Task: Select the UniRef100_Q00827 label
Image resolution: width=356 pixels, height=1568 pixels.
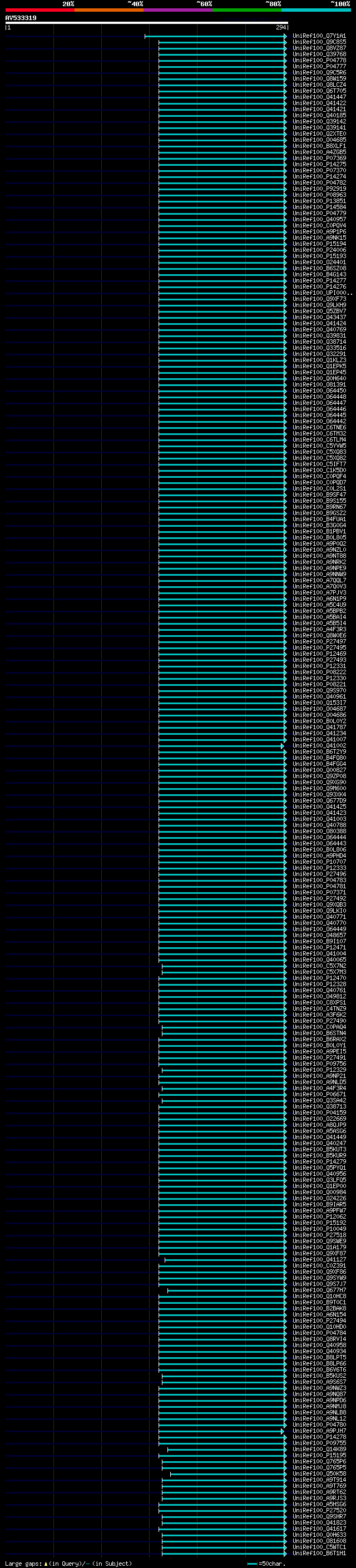Action: (x=319, y=770)
